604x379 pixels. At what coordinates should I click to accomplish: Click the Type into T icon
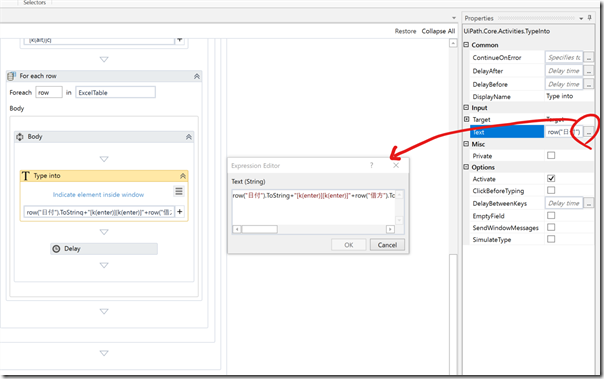(25, 176)
